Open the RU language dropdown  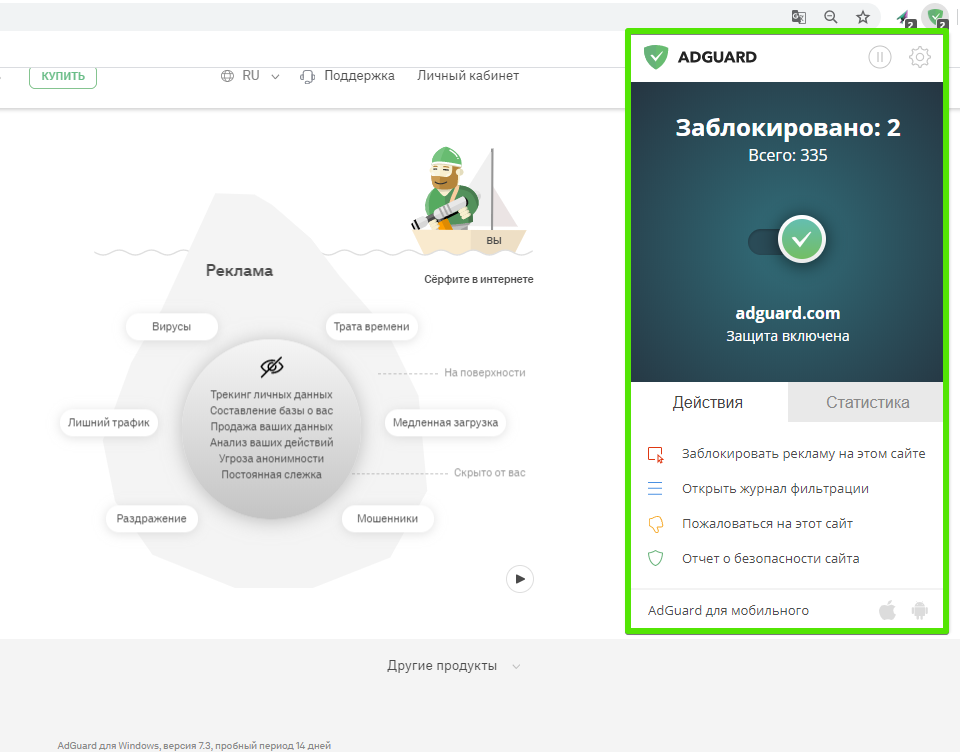tap(261, 76)
